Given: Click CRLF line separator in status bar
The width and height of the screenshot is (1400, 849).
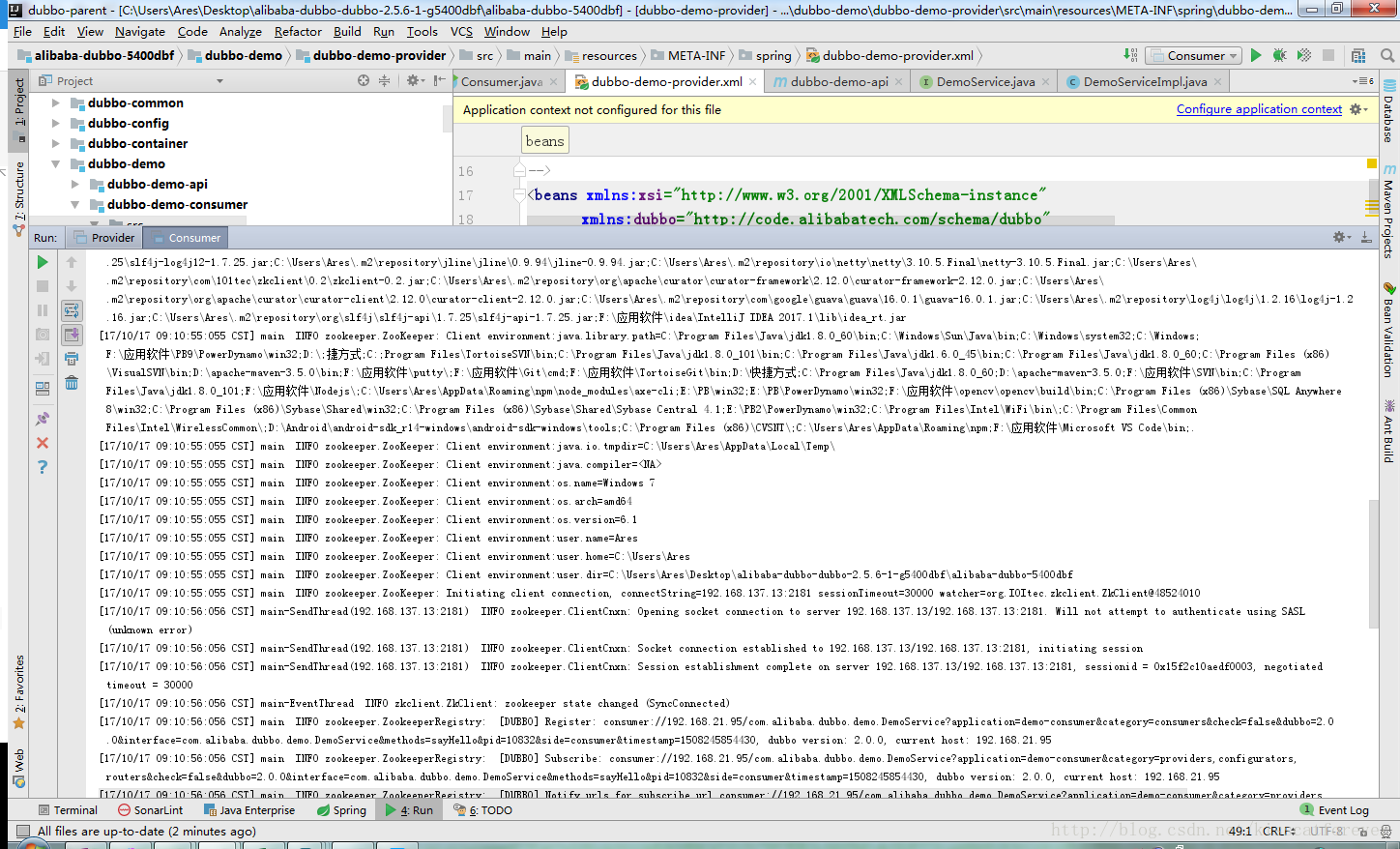Looking at the screenshot, I should coord(1279,831).
